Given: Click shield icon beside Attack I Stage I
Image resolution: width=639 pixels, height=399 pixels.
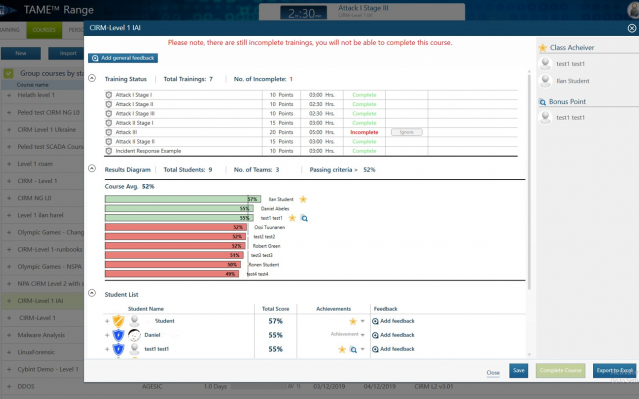Looking at the screenshot, I should [108, 95].
